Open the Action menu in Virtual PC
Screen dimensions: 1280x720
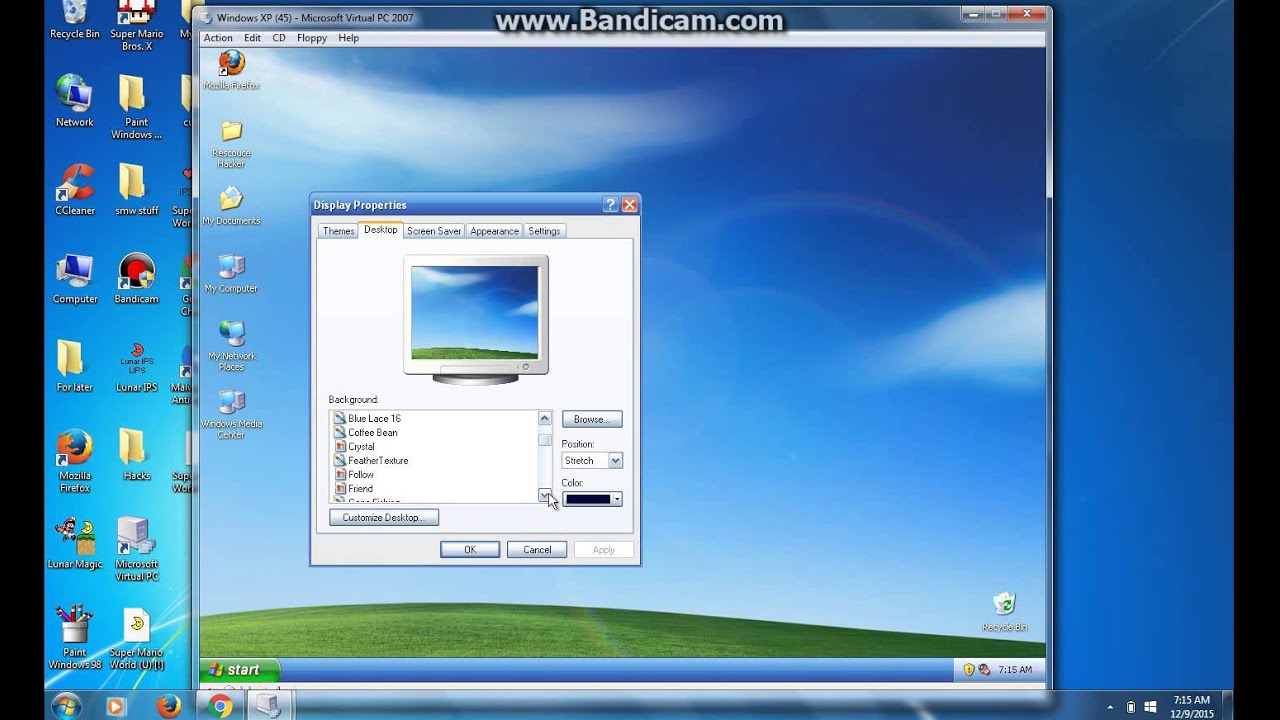point(218,38)
